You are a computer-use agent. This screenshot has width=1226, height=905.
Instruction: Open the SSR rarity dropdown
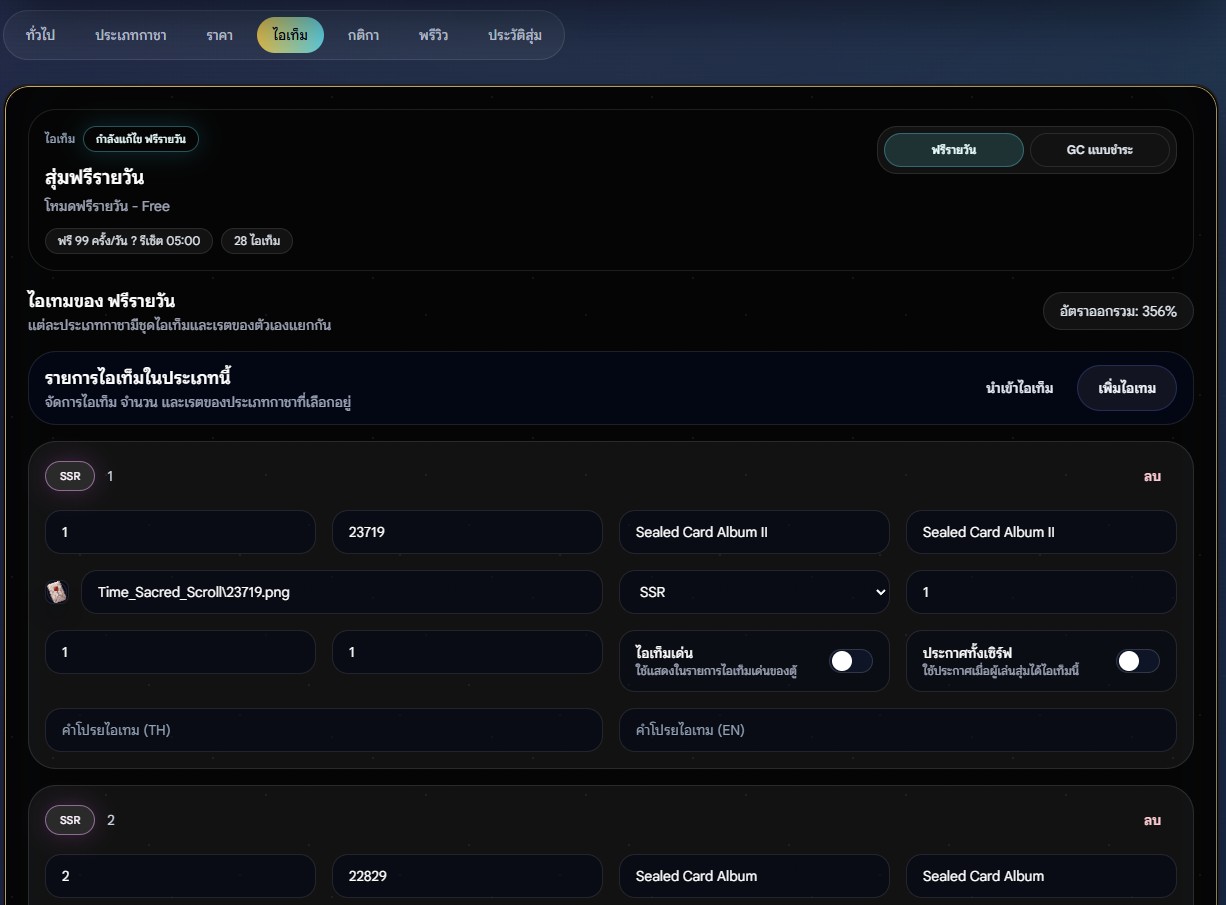(755, 592)
